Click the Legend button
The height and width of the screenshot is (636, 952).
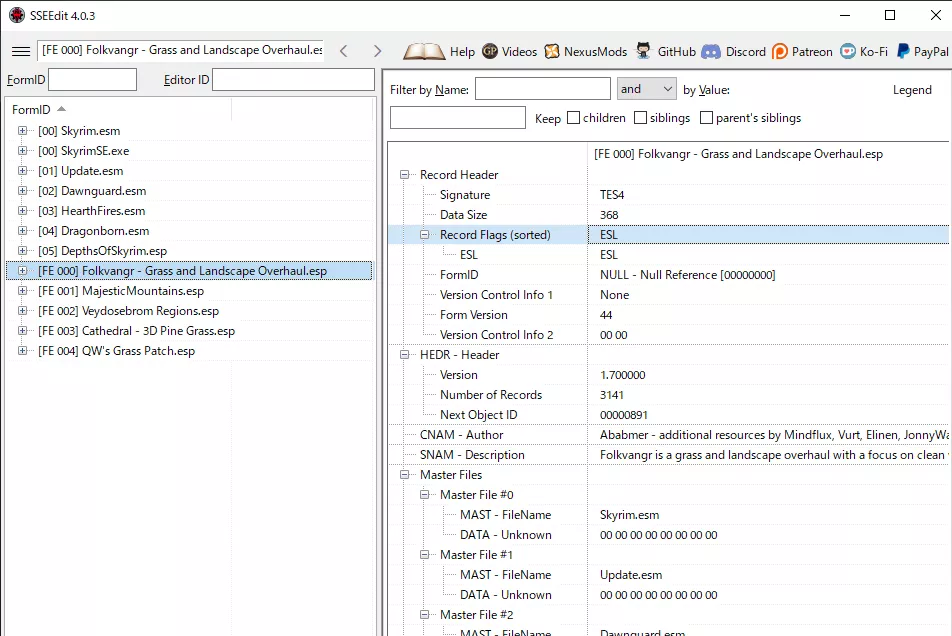coord(912,90)
